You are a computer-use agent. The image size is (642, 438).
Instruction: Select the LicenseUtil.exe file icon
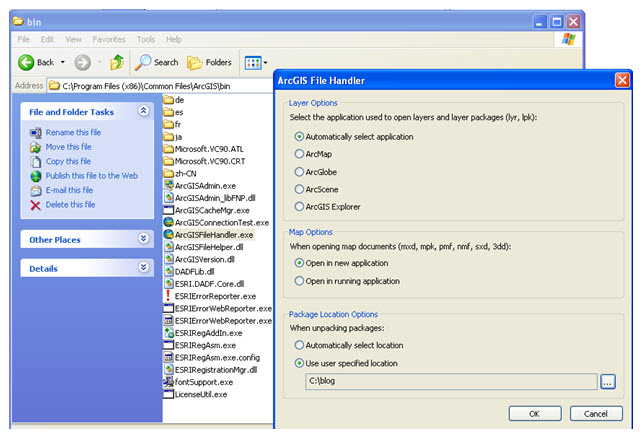[169, 394]
